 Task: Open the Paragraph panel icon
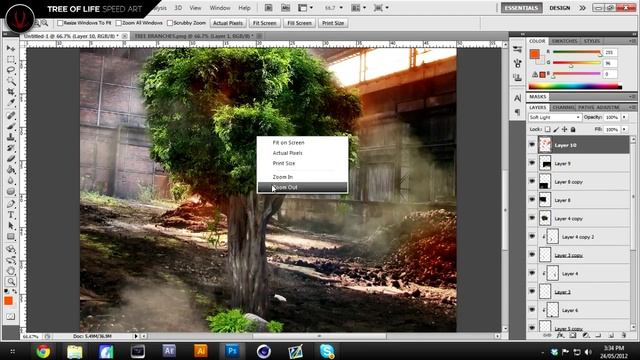pyautogui.click(x=518, y=111)
